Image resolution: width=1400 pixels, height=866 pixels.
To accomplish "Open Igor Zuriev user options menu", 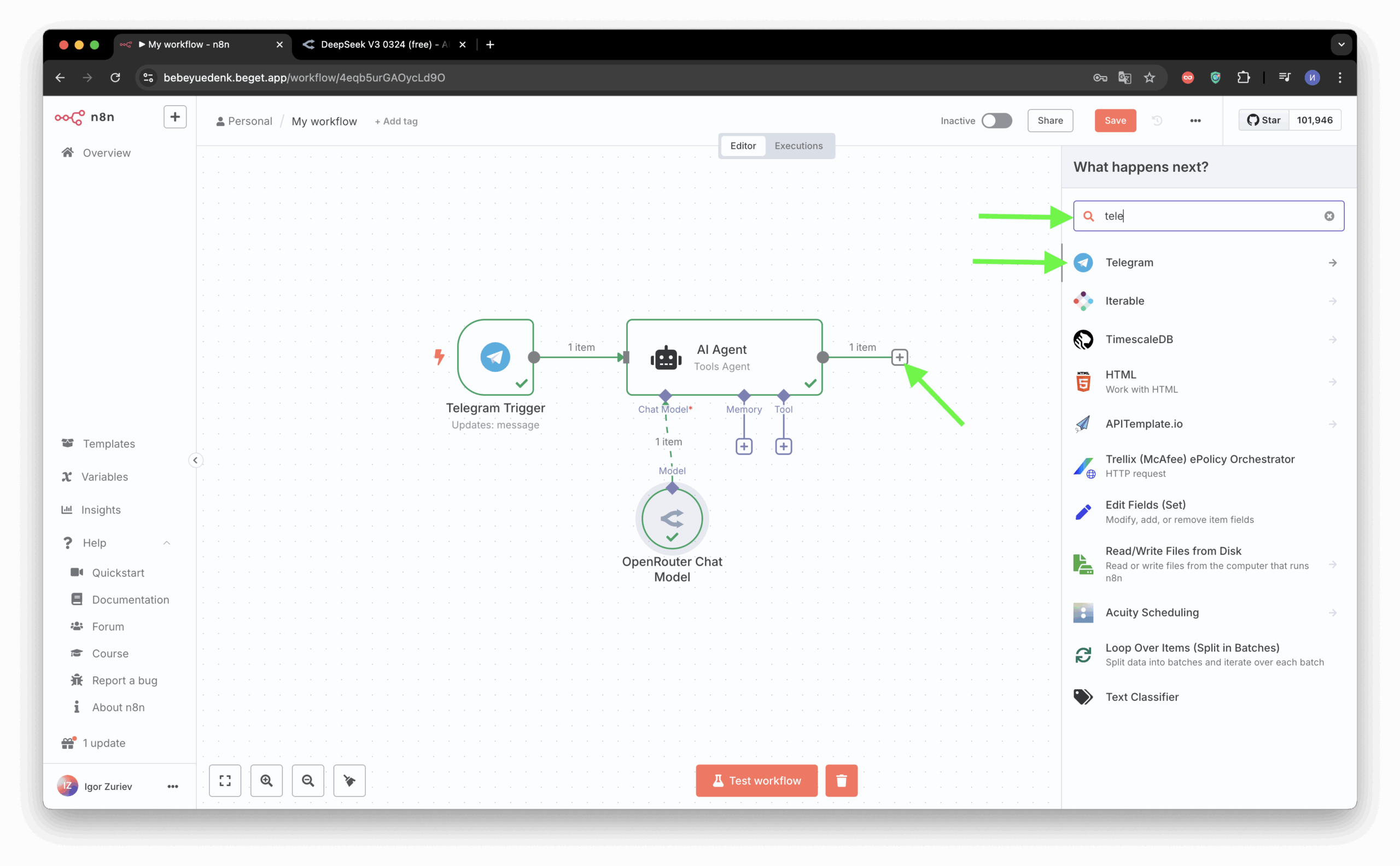I will point(172,786).
